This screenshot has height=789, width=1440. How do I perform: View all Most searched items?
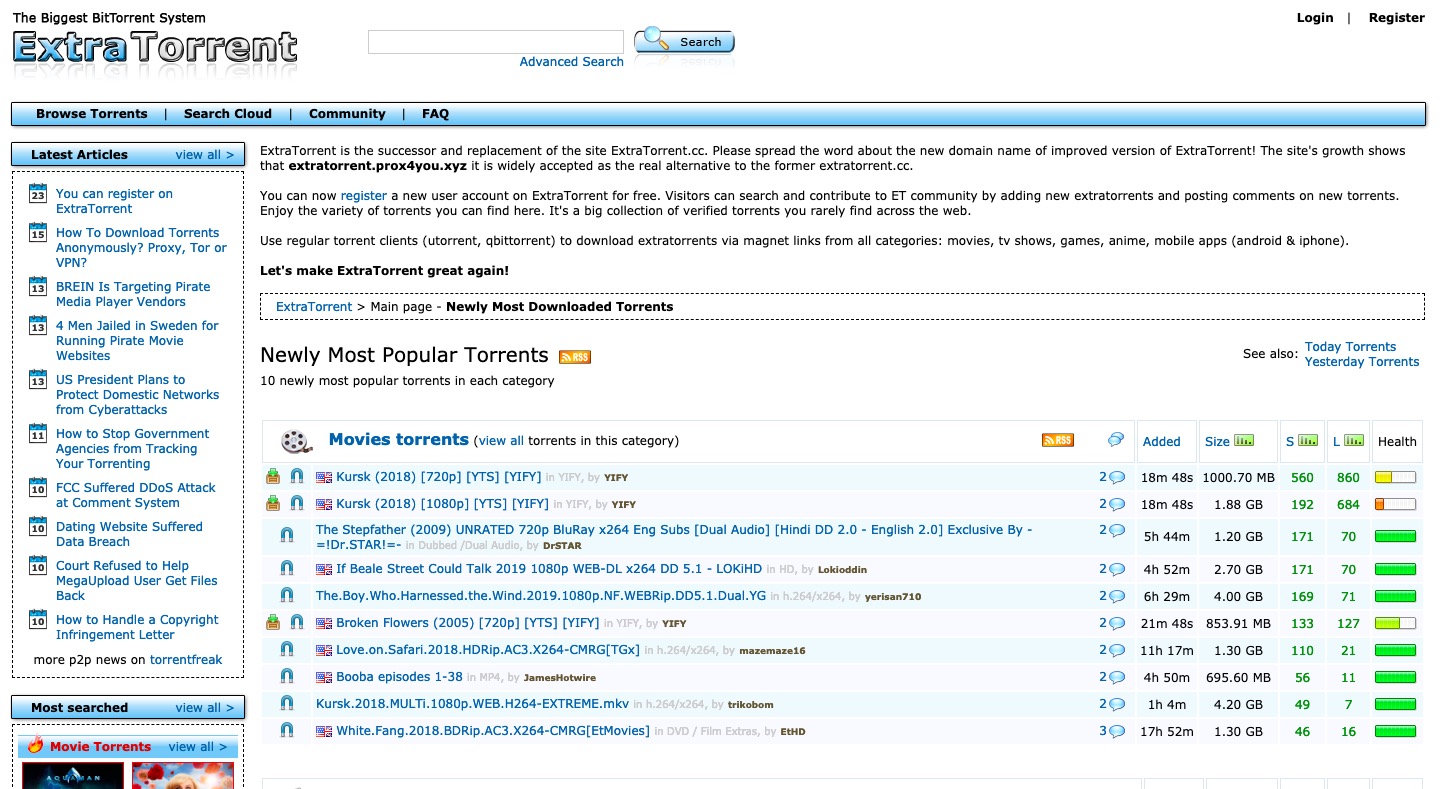(205, 708)
